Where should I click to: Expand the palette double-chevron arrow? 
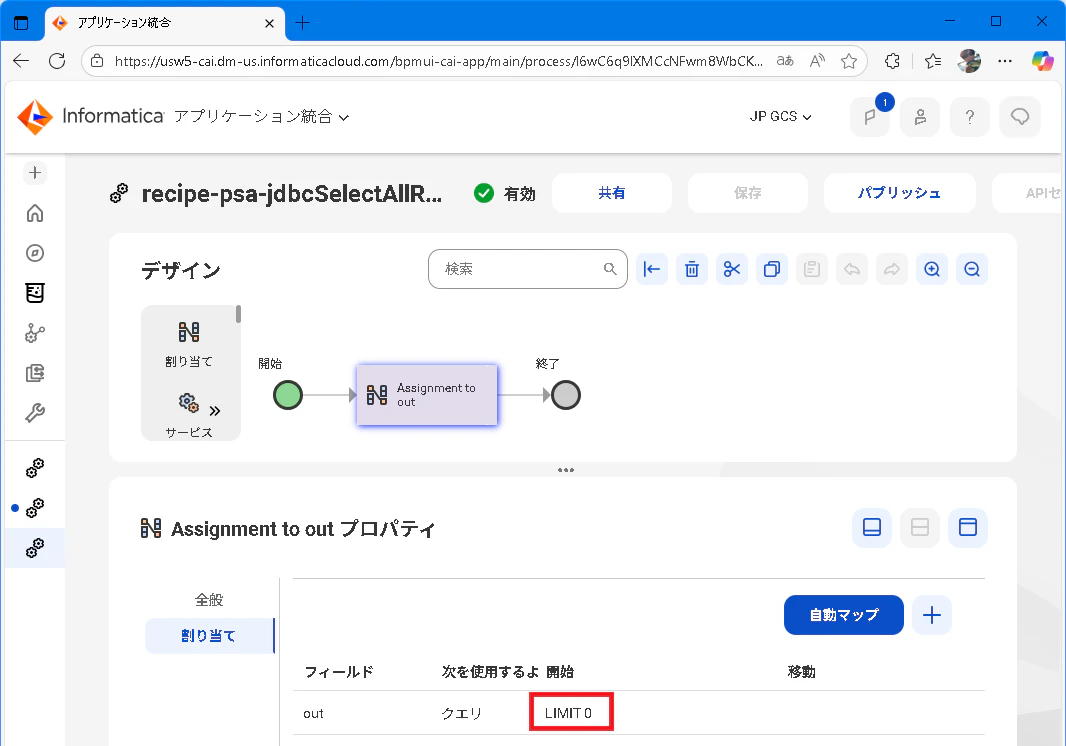pyautogui.click(x=215, y=411)
